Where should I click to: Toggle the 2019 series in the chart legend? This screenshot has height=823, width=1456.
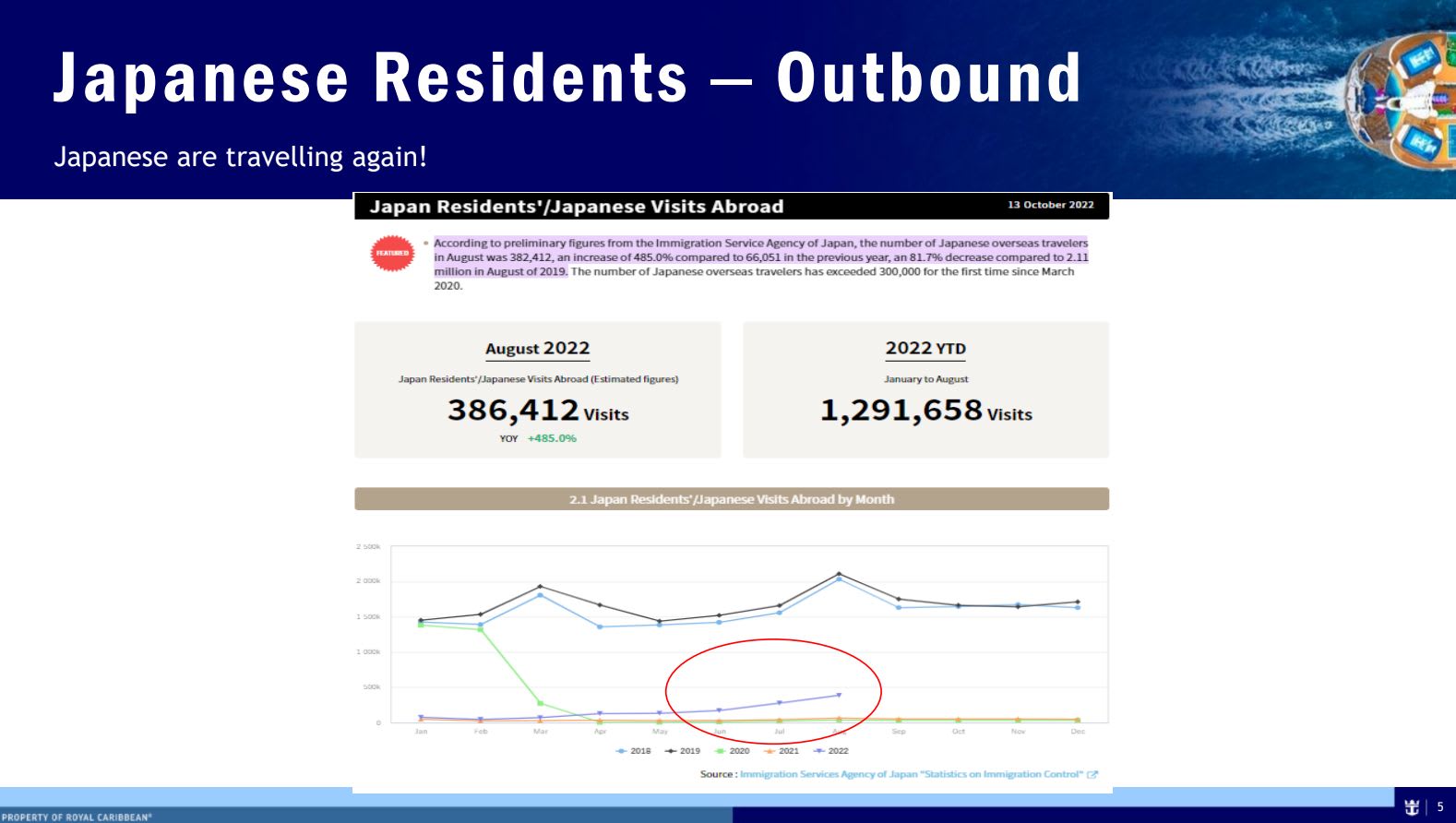pos(683,751)
